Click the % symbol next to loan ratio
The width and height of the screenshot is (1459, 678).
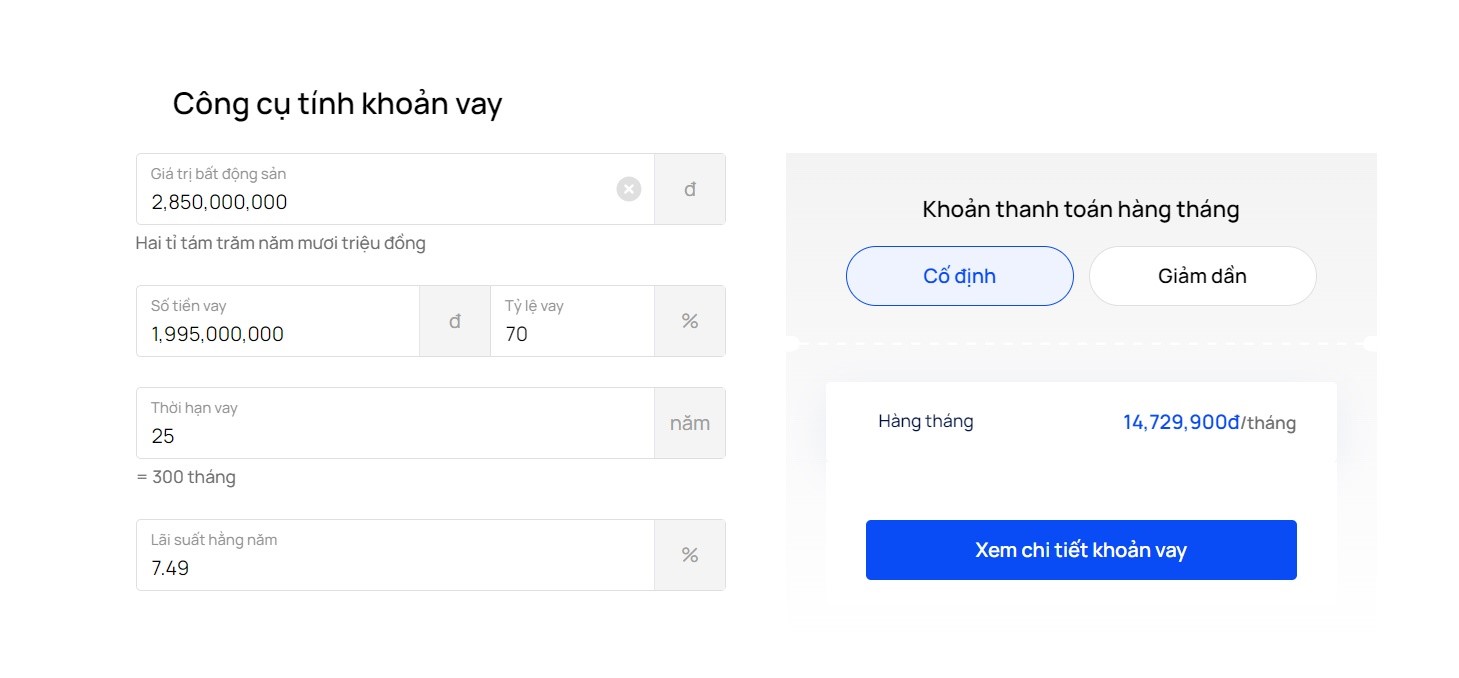tap(690, 321)
